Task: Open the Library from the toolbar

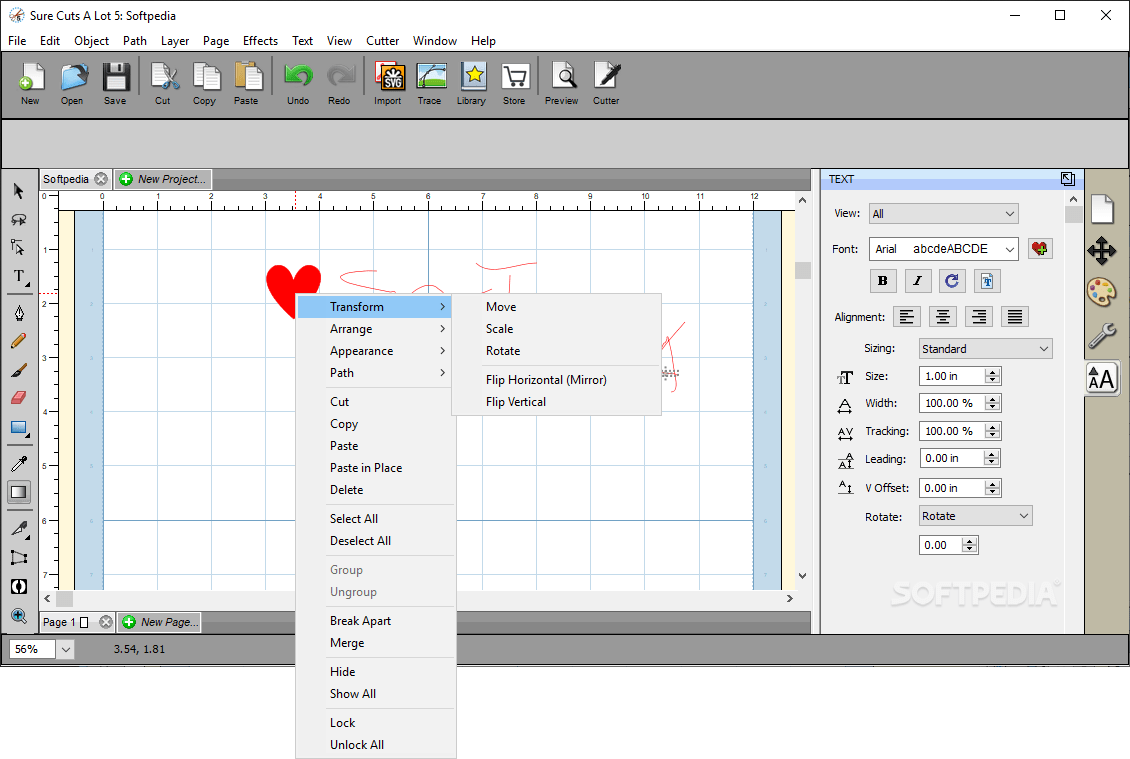Action: pos(473,84)
